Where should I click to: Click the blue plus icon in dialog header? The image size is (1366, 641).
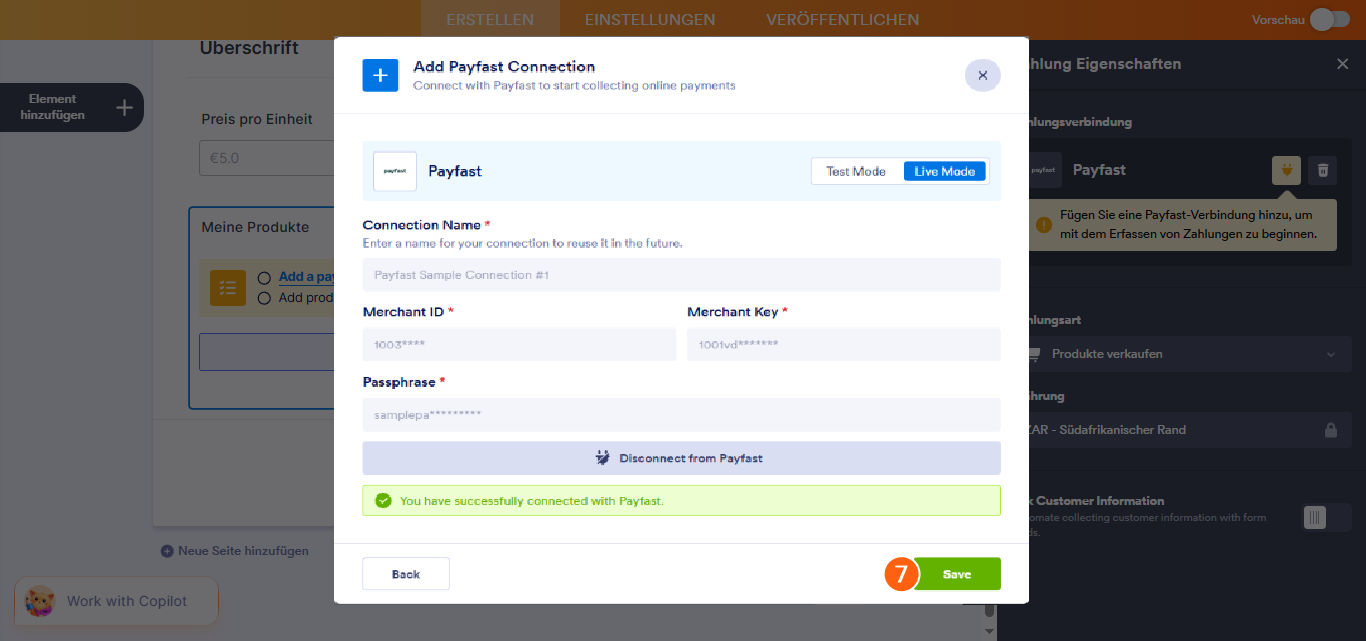[380, 75]
